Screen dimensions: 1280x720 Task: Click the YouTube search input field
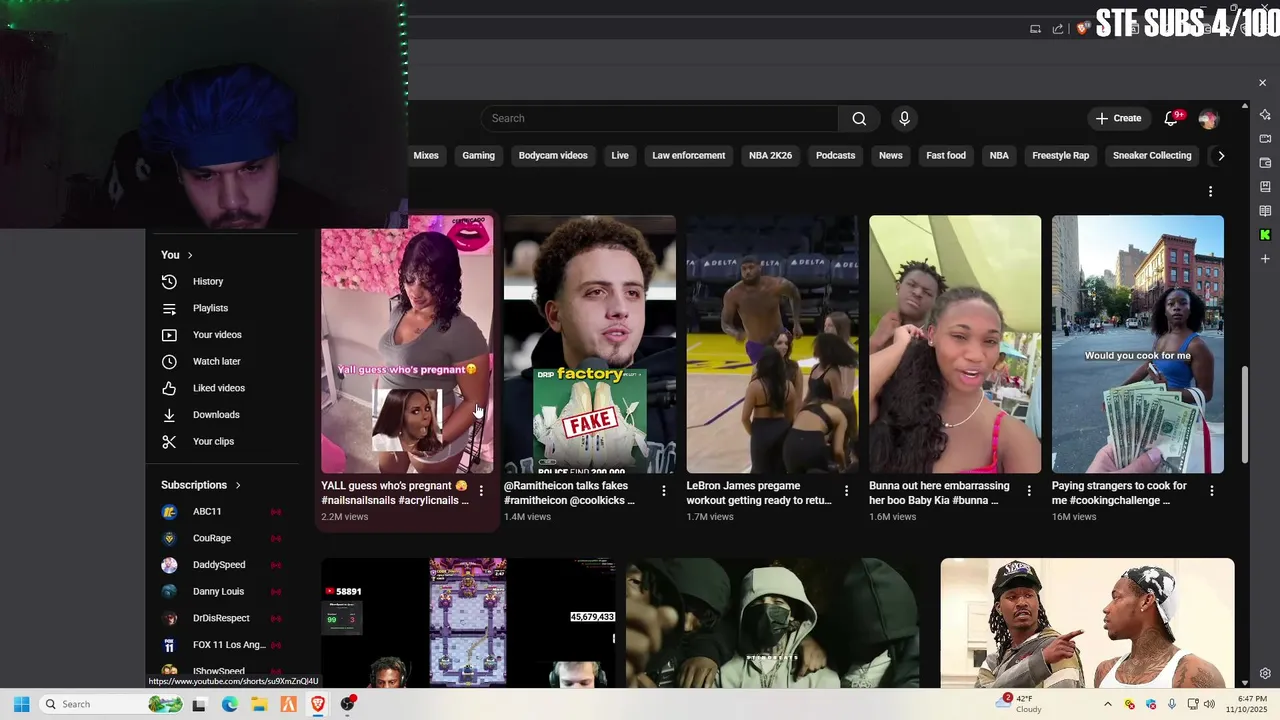pyautogui.click(x=660, y=118)
